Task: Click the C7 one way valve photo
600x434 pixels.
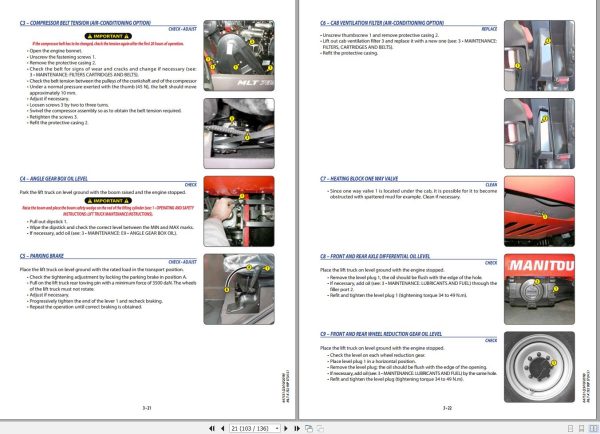Action: [x=539, y=211]
